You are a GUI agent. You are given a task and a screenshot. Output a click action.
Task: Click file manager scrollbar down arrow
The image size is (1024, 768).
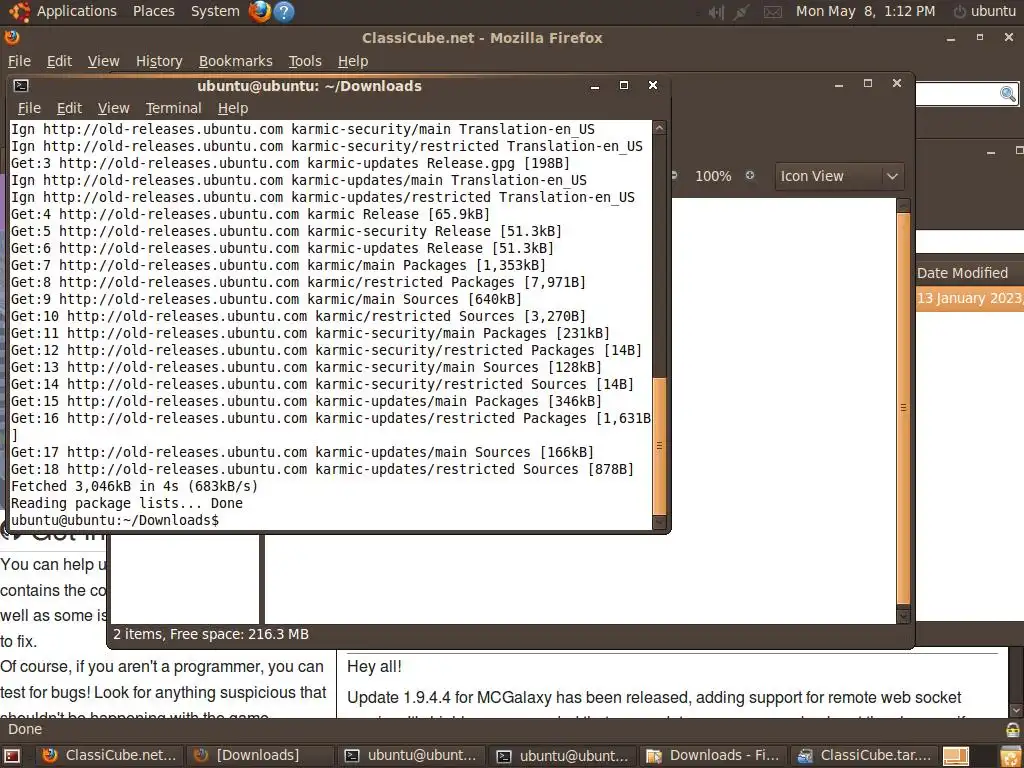(904, 615)
